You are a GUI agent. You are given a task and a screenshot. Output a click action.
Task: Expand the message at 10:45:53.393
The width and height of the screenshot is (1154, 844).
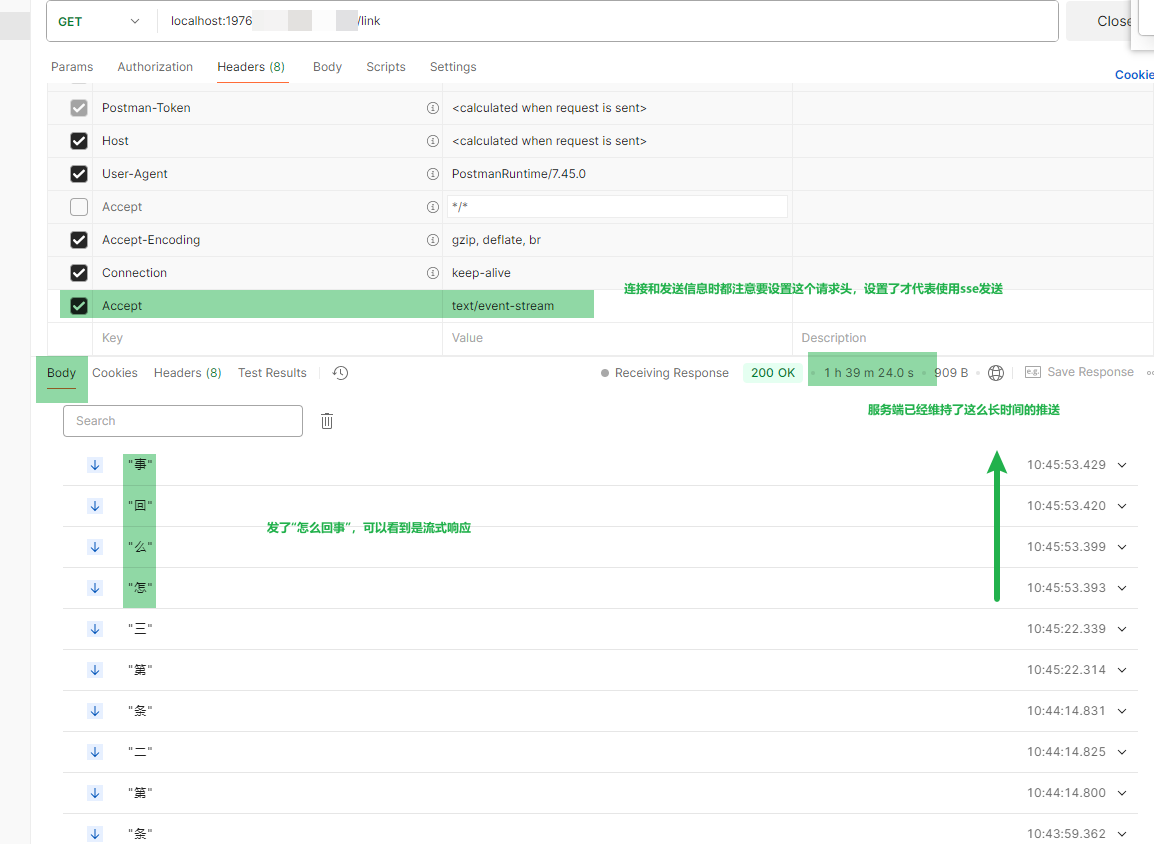coord(1122,588)
